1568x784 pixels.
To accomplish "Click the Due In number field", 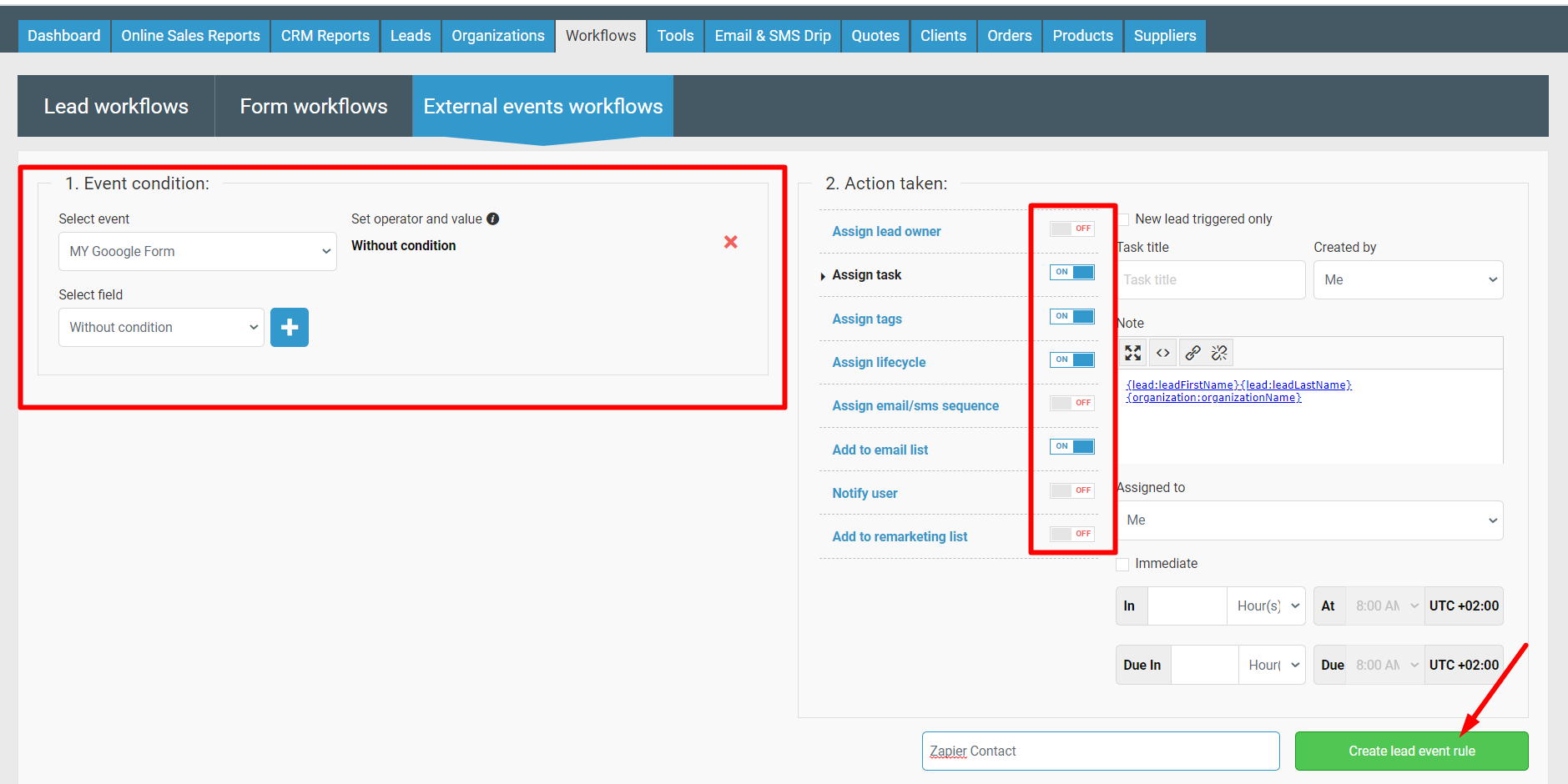I will point(1204,665).
